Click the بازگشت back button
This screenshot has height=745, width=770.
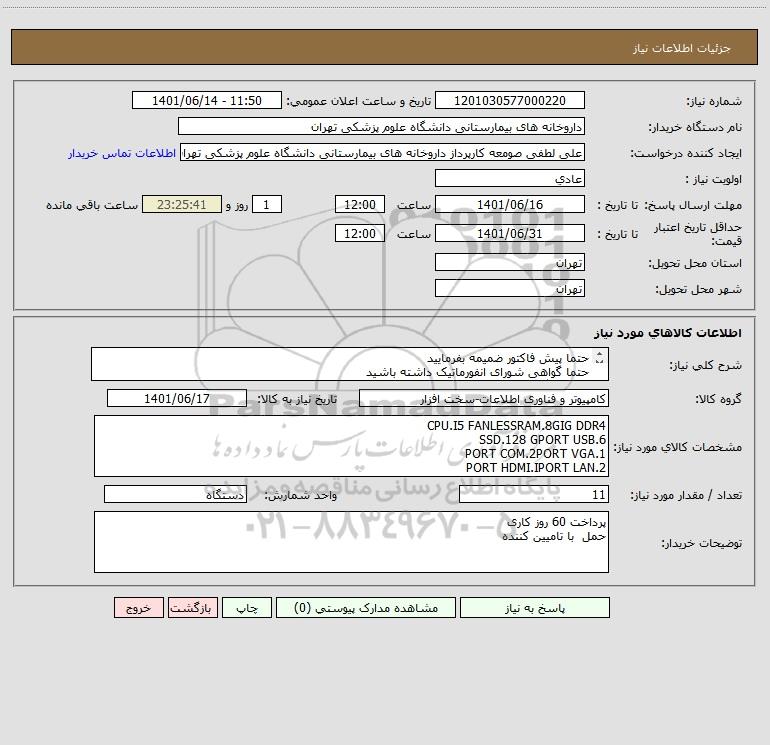pos(193,607)
